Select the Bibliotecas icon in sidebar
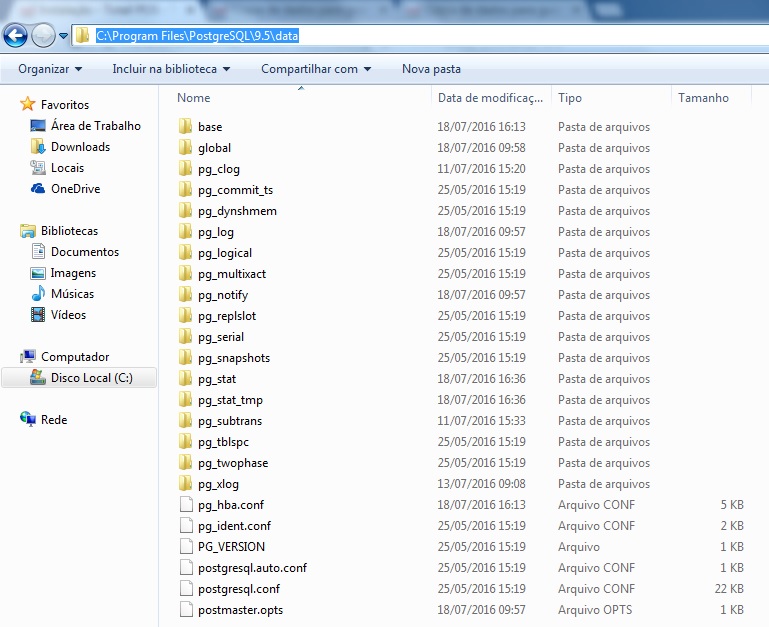Screen dimensions: 769x627 (x=28, y=231)
